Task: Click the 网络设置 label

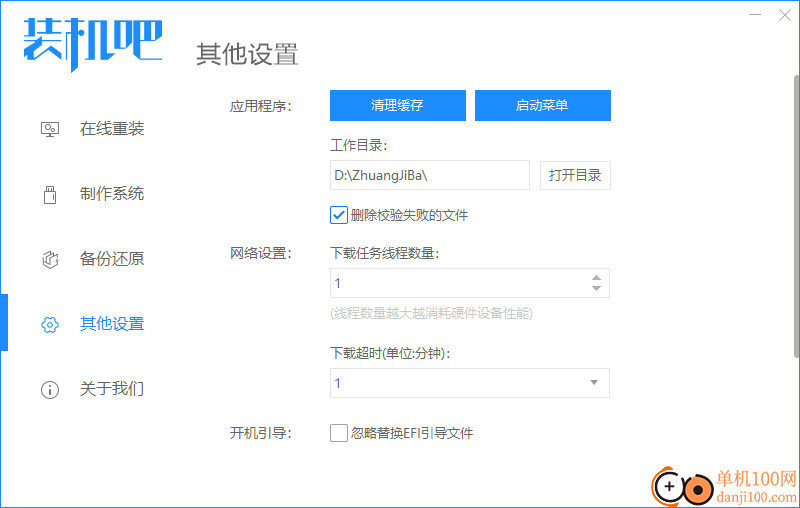Action: [260, 253]
